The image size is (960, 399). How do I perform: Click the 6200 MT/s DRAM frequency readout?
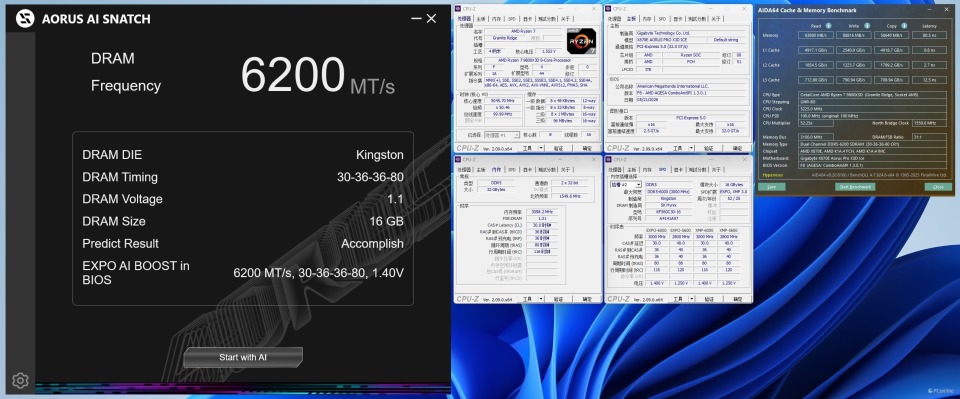[318, 75]
